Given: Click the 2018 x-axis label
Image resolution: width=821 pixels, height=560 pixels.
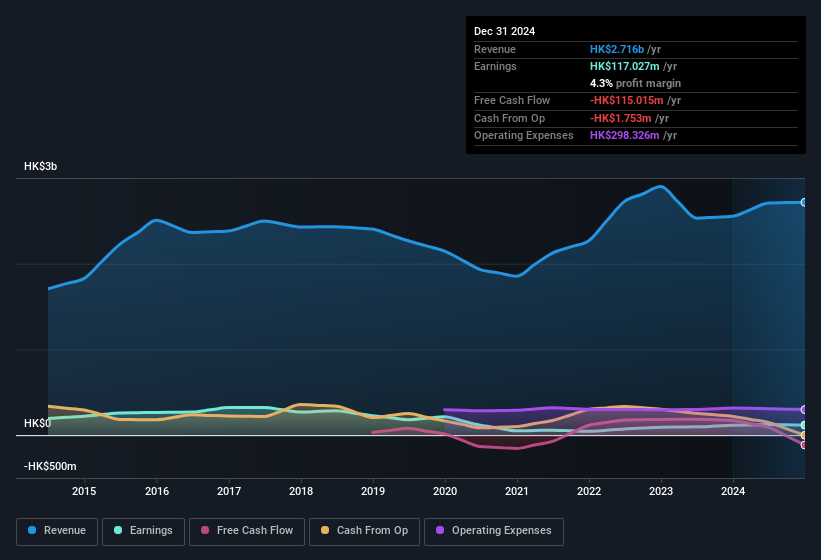Looking at the screenshot, I should coord(301,491).
